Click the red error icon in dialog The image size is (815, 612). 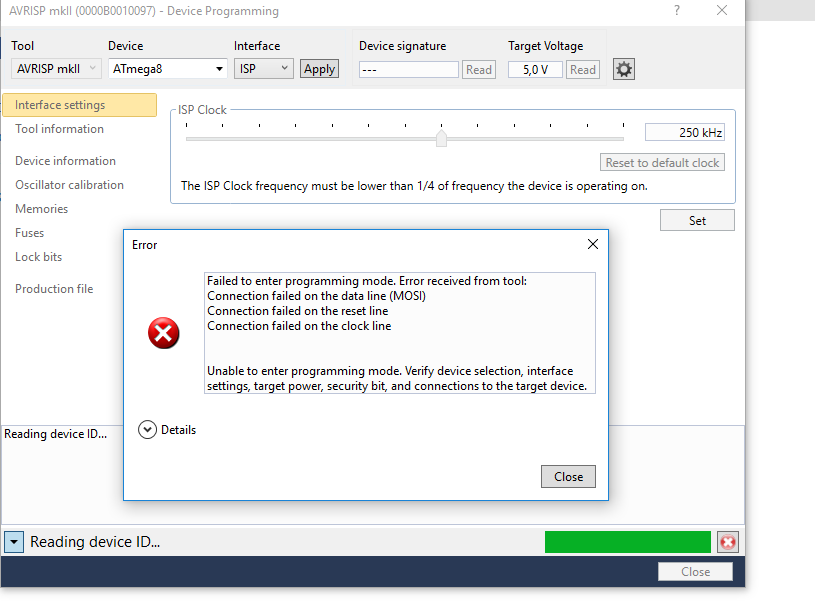(164, 333)
